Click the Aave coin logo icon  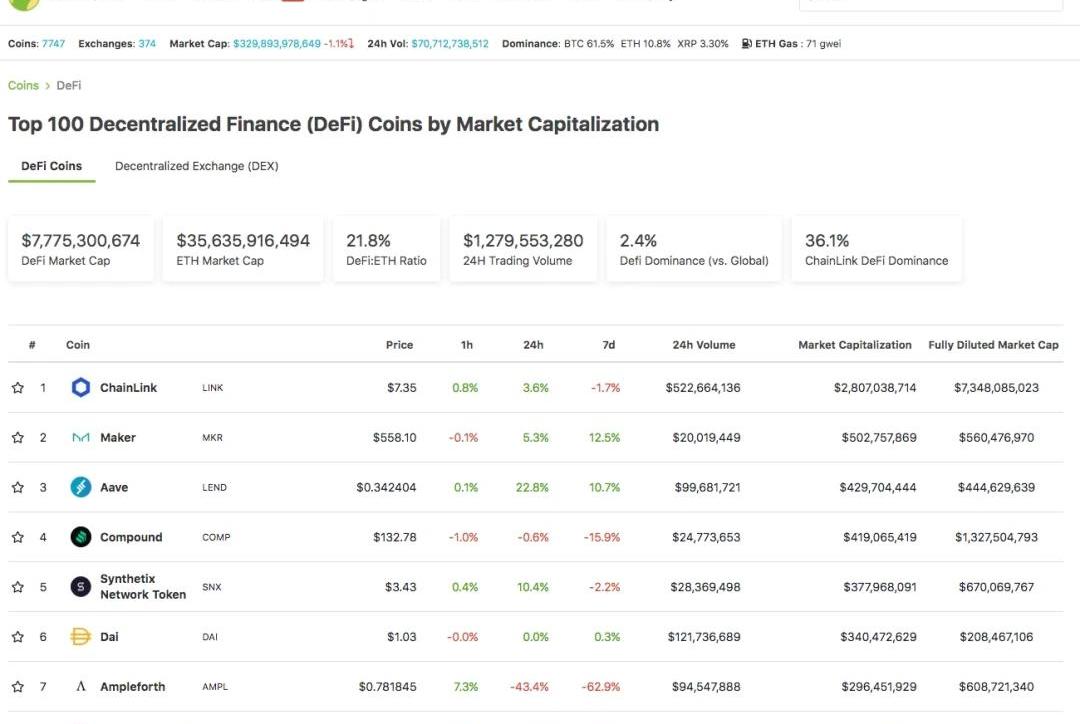[81, 488]
